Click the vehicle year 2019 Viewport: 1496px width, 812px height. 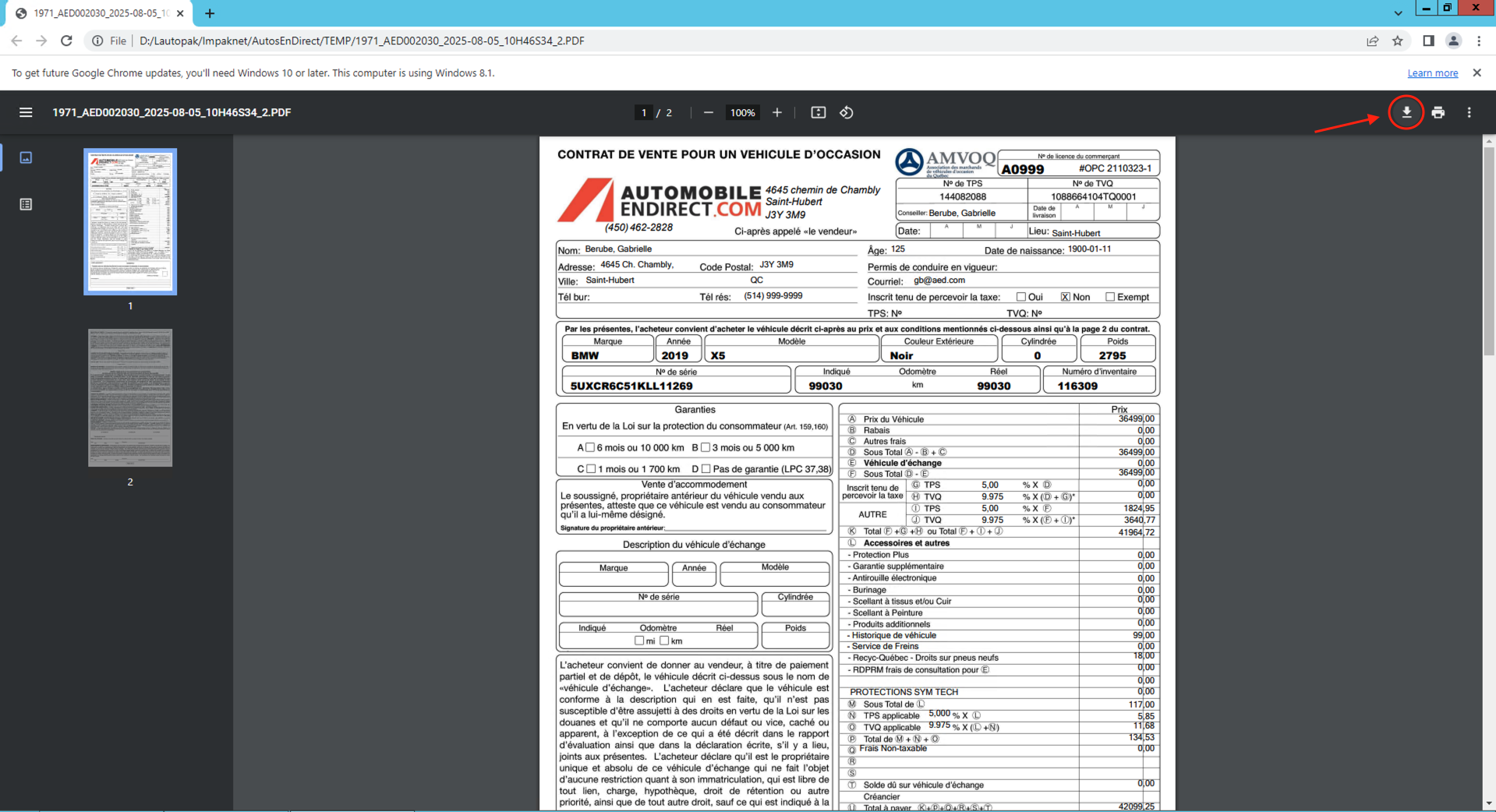click(675, 355)
